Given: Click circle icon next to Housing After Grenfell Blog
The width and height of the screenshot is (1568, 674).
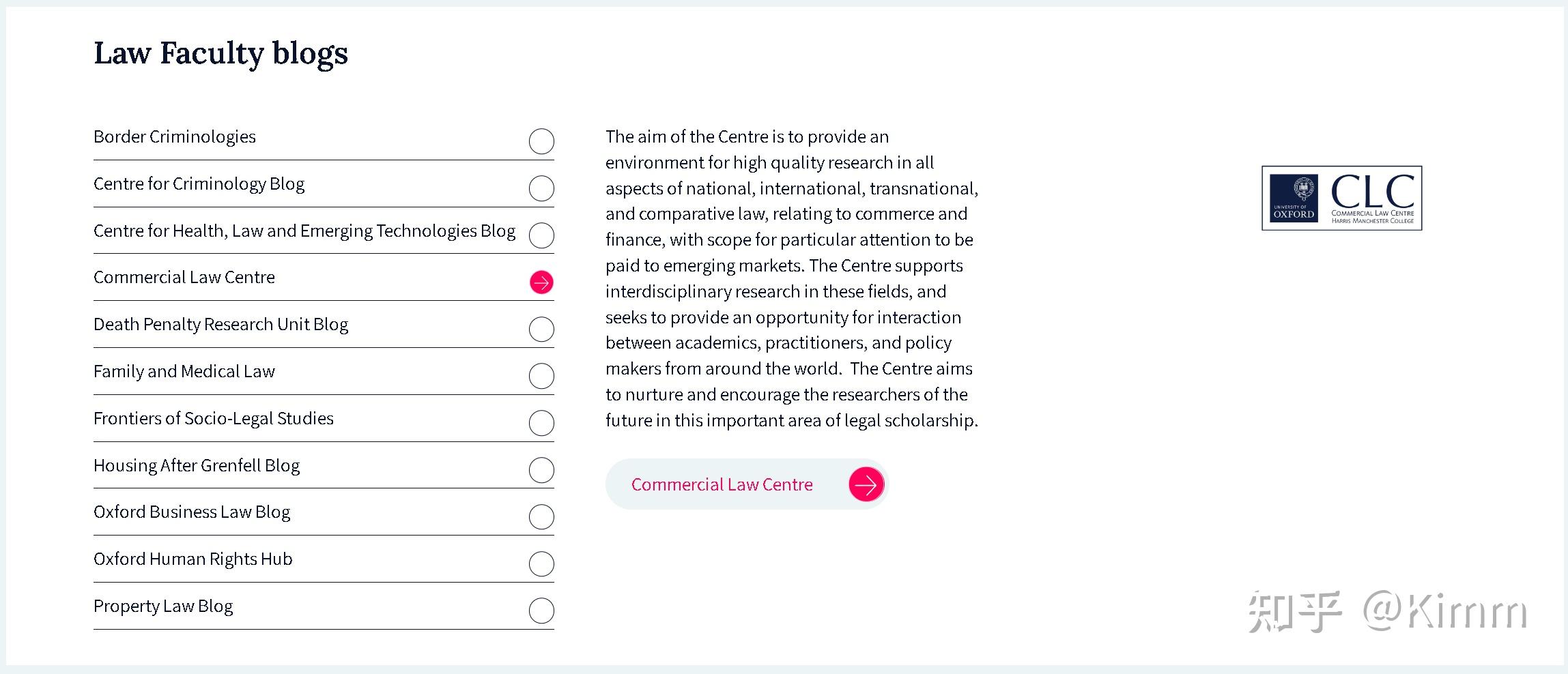Looking at the screenshot, I should click(541, 470).
